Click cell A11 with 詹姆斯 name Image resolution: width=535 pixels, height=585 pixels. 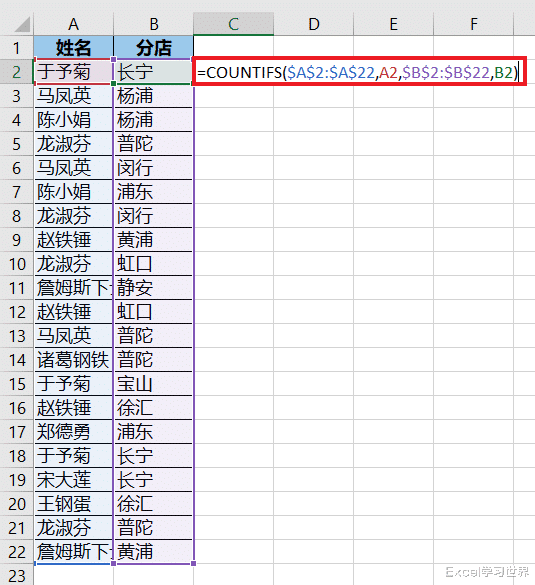[73, 288]
